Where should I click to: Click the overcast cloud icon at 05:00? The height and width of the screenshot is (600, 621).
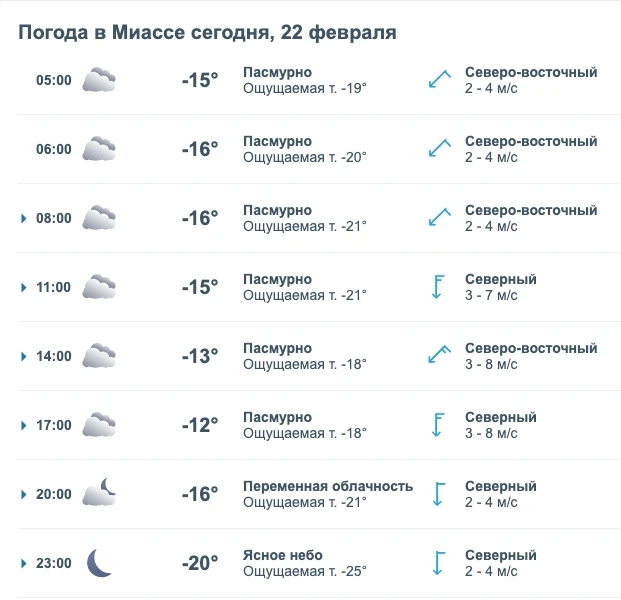99,80
